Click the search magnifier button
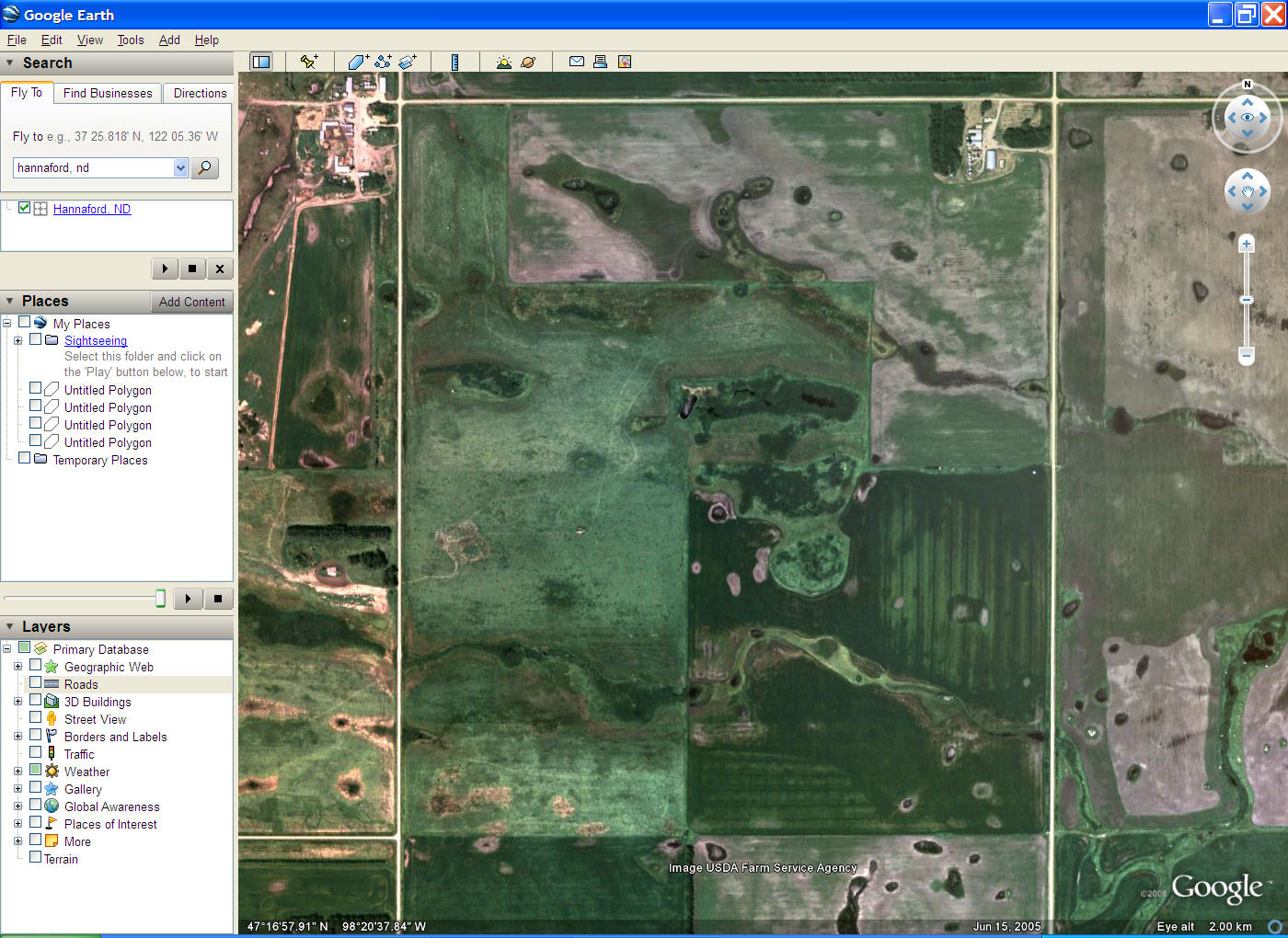 204,167
